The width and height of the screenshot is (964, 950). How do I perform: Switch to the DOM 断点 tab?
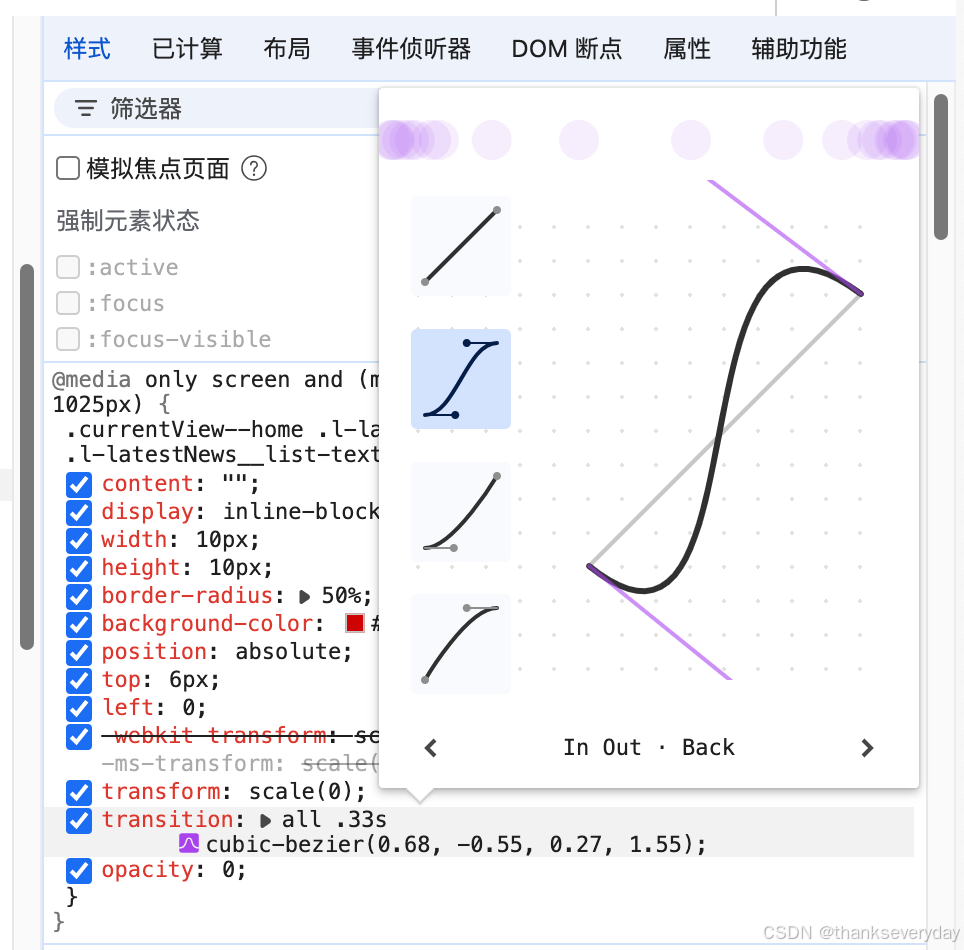[x=567, y=49]
